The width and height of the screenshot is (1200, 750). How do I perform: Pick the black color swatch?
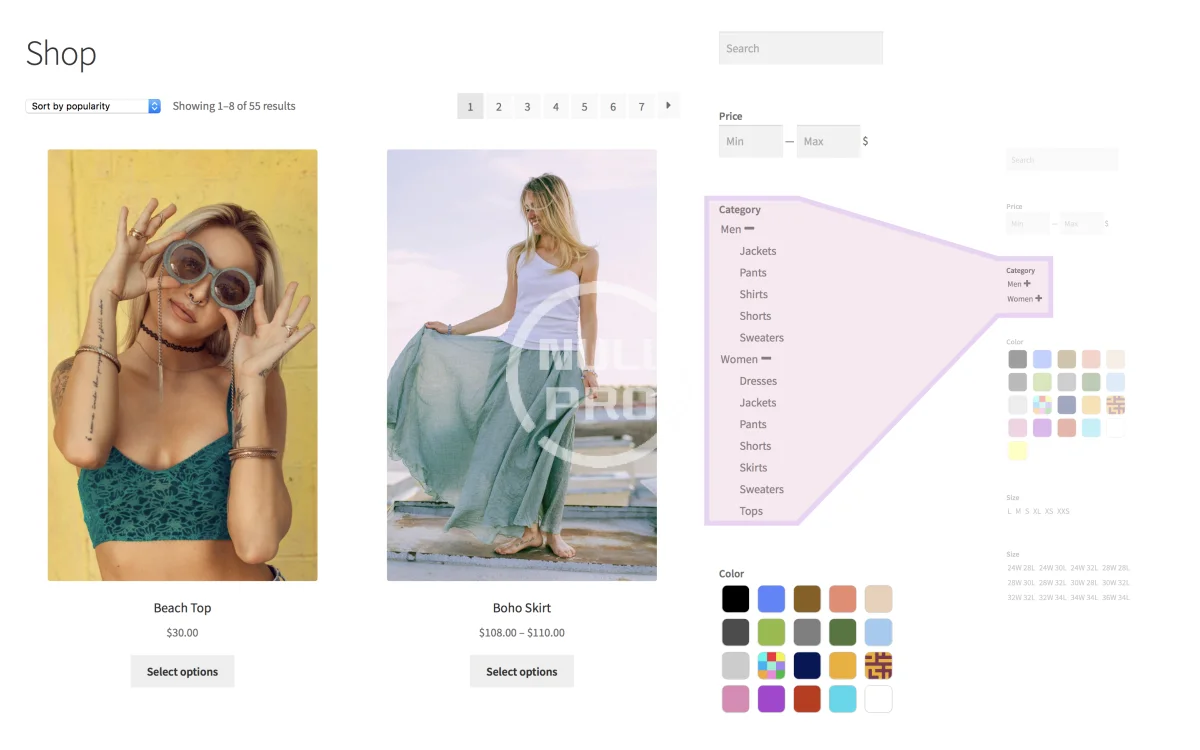click(735, 599)
